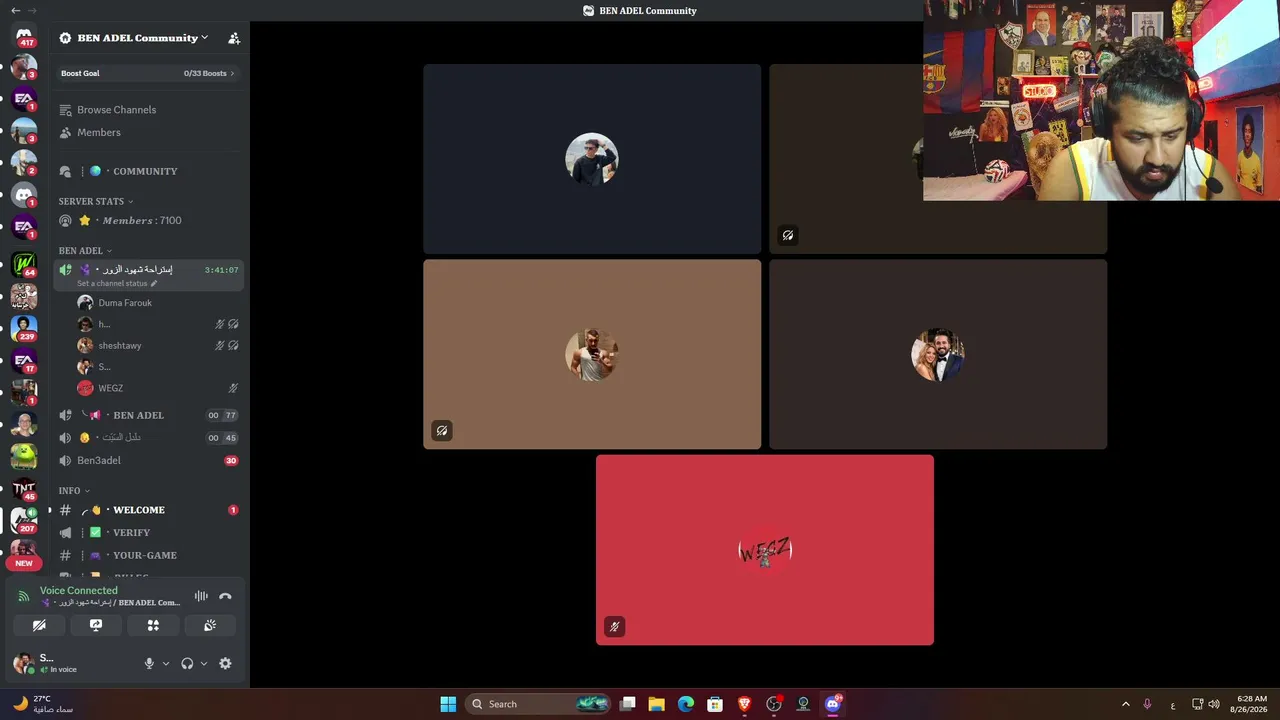Open the server with 17 badge
1280x720 pixels.
point(24,360)
